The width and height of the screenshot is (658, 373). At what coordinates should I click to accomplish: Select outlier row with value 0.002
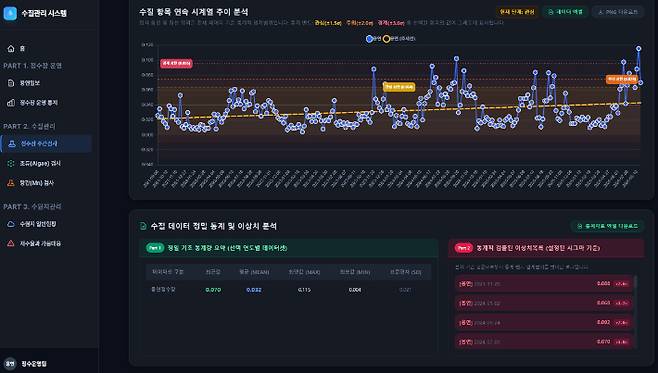point(544,322)
